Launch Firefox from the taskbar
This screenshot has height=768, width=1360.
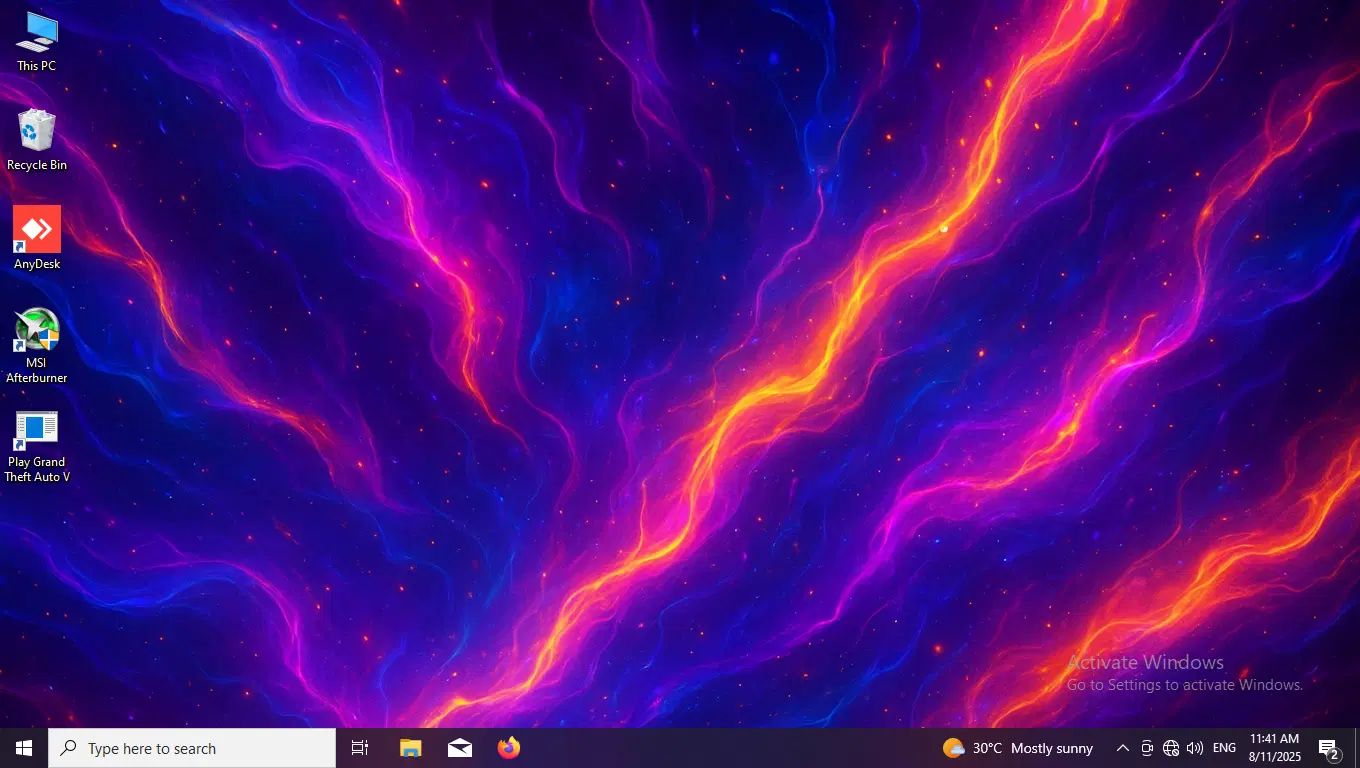pos(509,748)
